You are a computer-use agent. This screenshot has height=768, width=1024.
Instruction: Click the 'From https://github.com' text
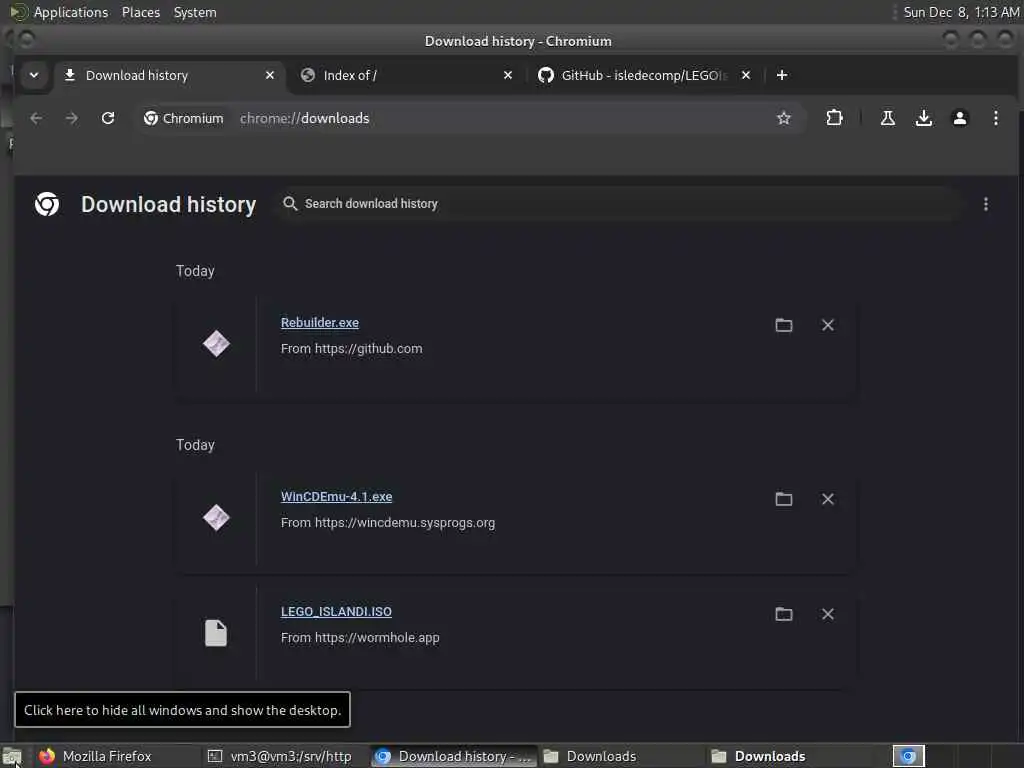pos(351,349)
